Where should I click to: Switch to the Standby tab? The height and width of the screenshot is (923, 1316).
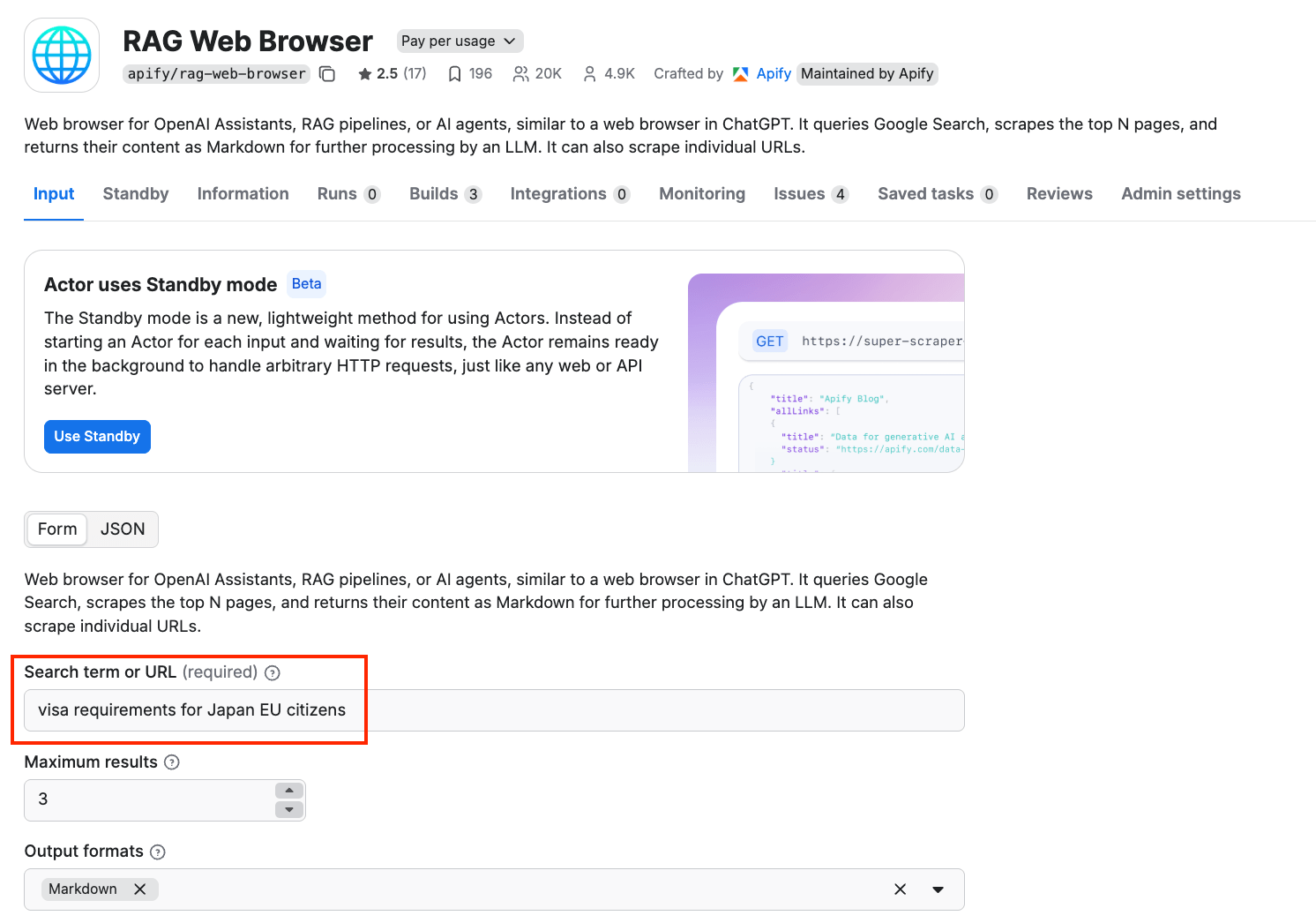[x=135, y=193]
